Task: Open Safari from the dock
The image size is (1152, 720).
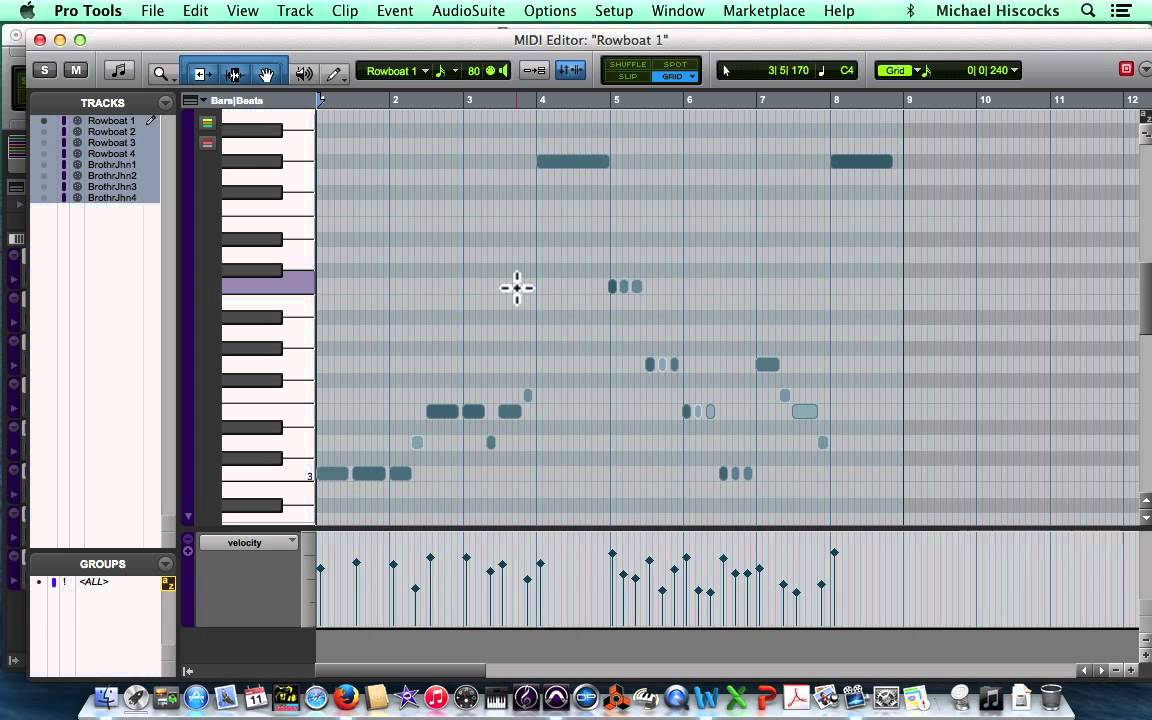Action: point(316,696)
